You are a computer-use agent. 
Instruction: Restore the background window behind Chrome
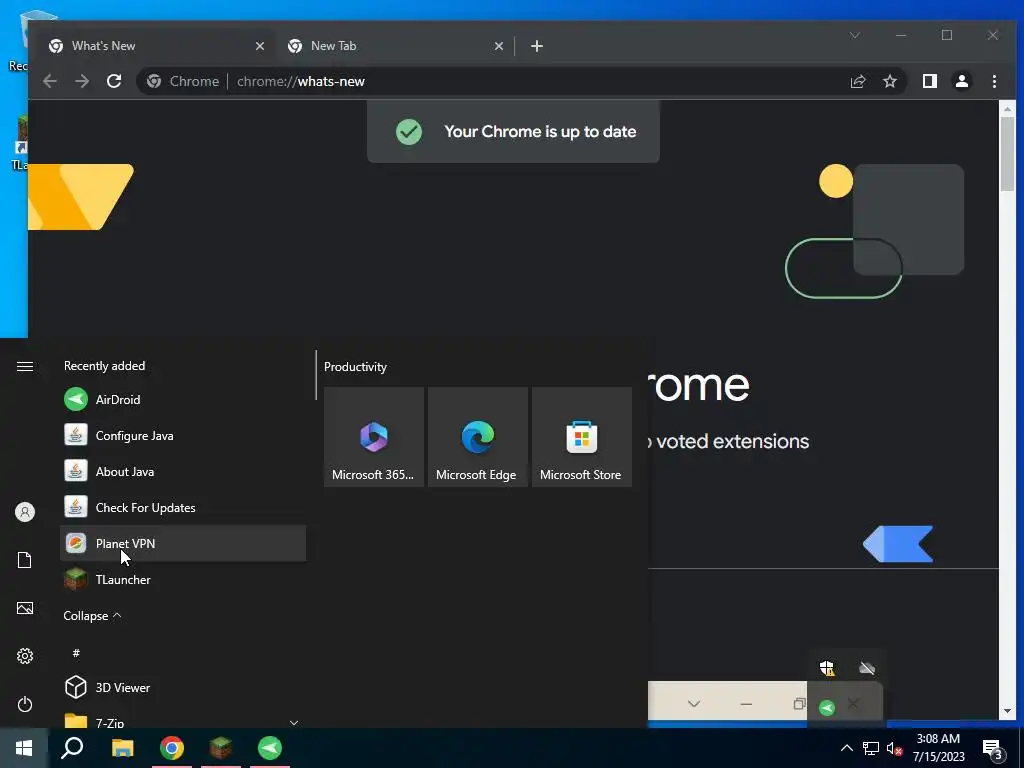798,703
